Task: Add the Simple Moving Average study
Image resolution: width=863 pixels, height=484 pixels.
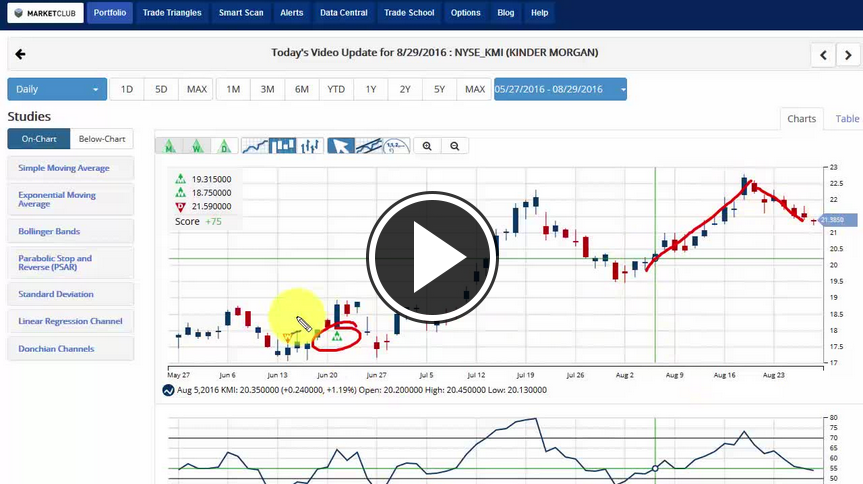Action: 70,168
